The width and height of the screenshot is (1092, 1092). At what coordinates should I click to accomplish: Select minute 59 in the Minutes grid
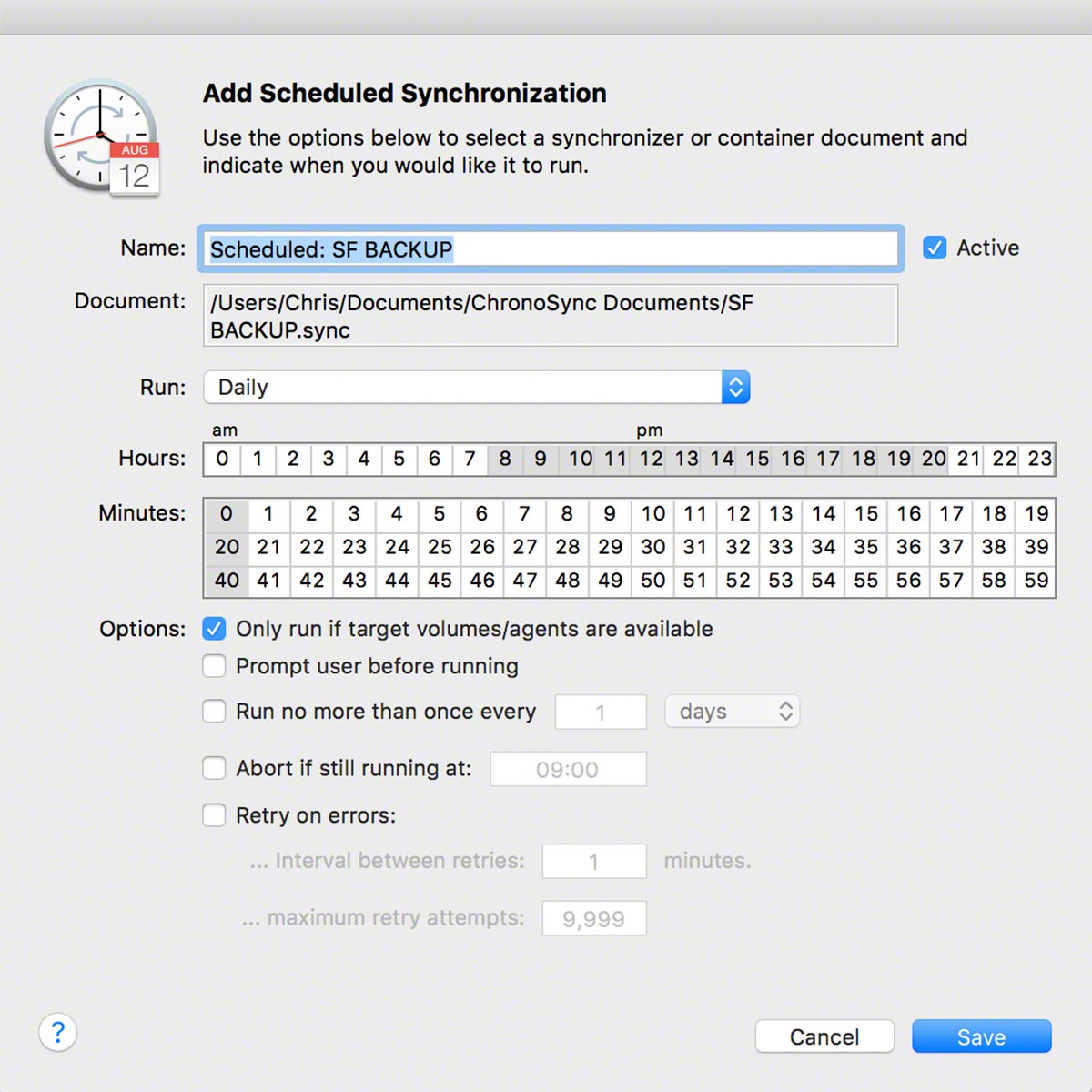click(x=1036, y=581)
